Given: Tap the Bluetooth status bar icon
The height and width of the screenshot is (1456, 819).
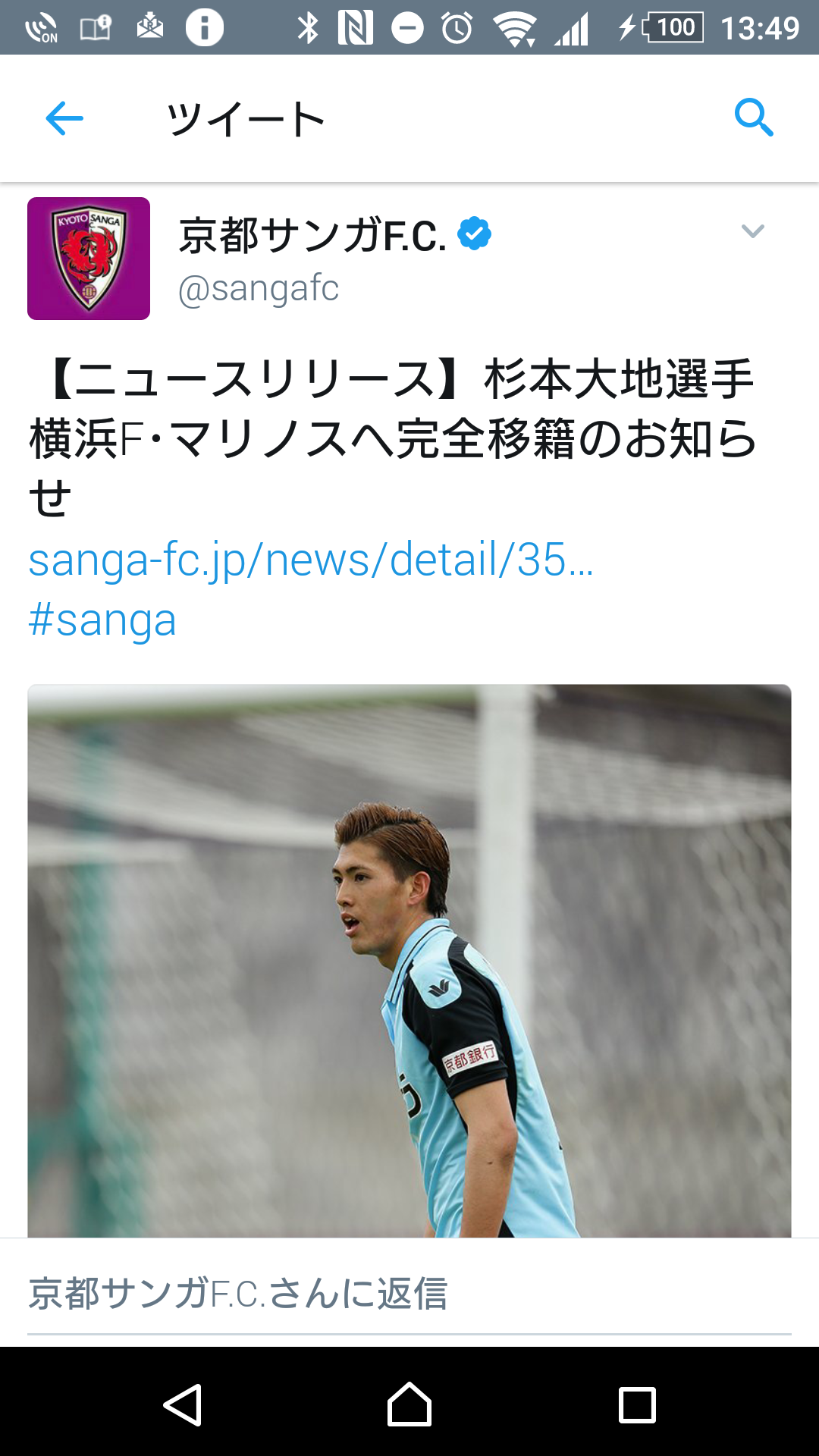Looking at the screenshot, I should coord(308,28).
